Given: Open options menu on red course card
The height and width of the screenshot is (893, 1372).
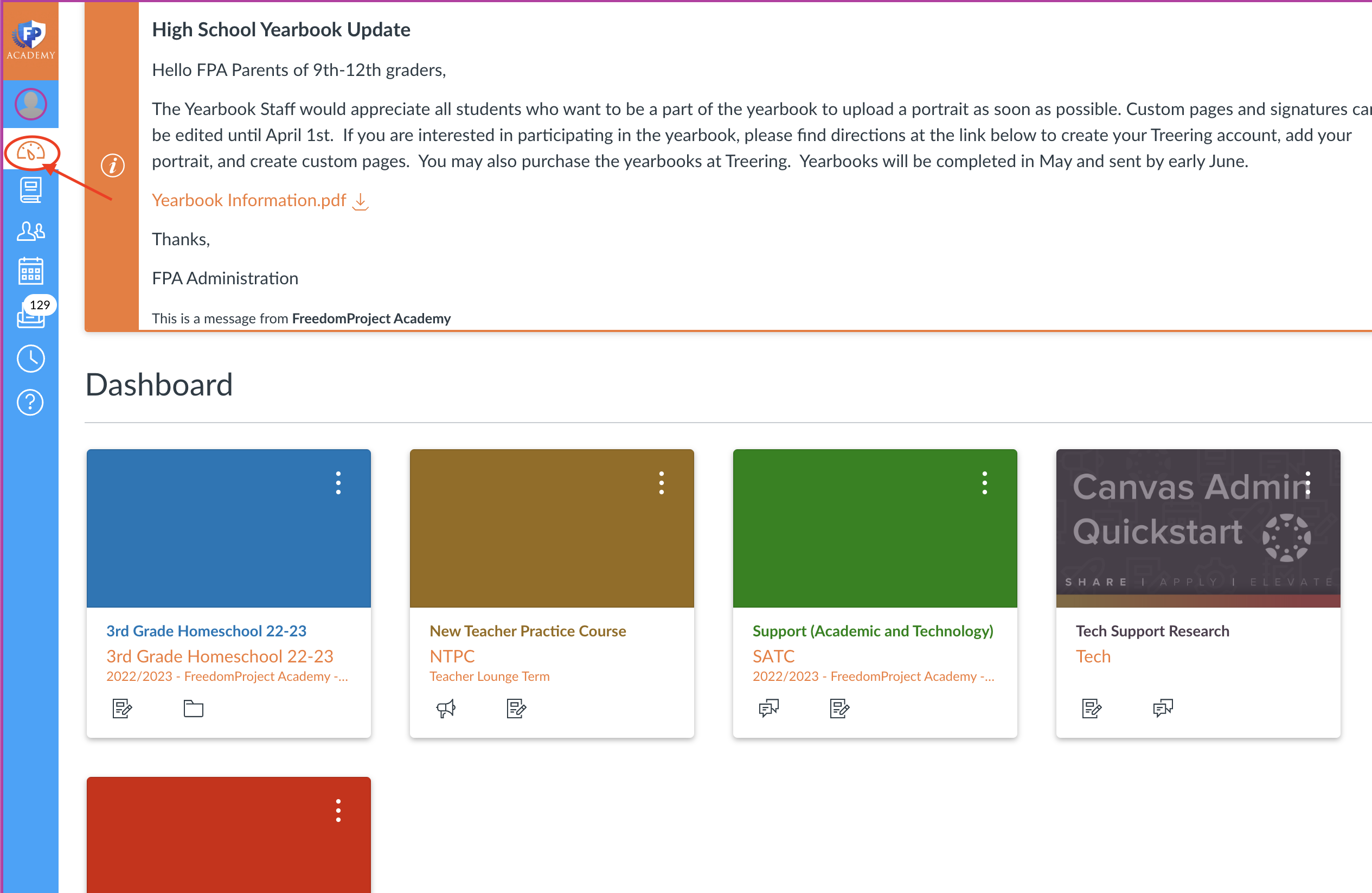Looking at the screenshot, I should (x=338, y=811).
